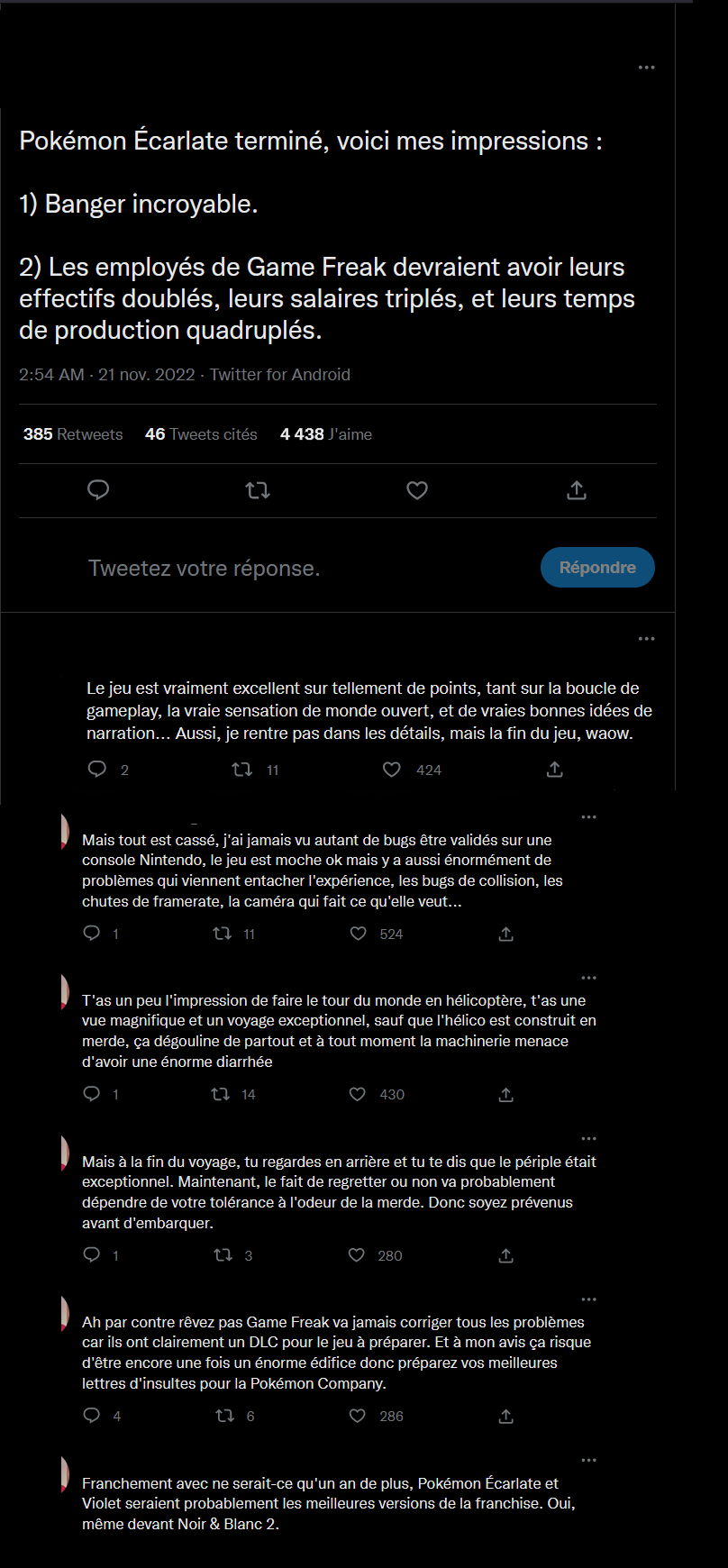The image size is (728, 1568).
Task: Open more options on the last reply about Noir & Blanc 2
Action: pos(589,1460)
